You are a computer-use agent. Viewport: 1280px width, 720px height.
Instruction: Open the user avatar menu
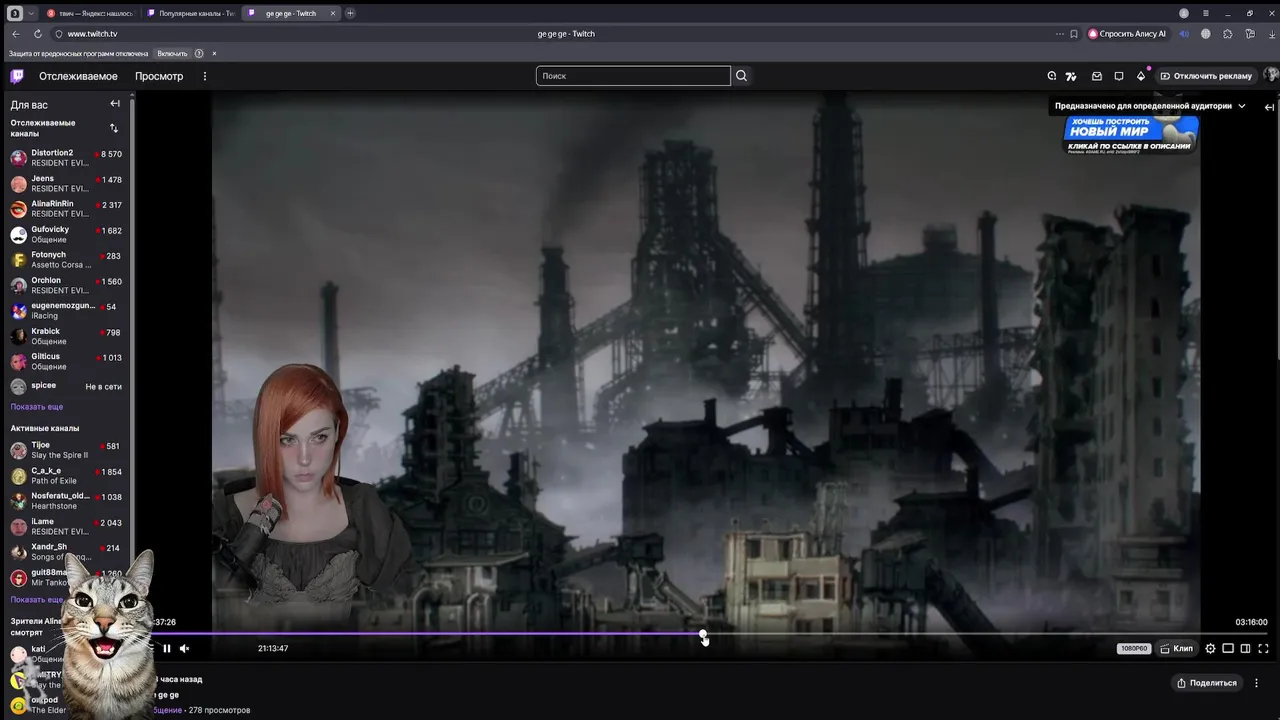tap(1271, 76)
